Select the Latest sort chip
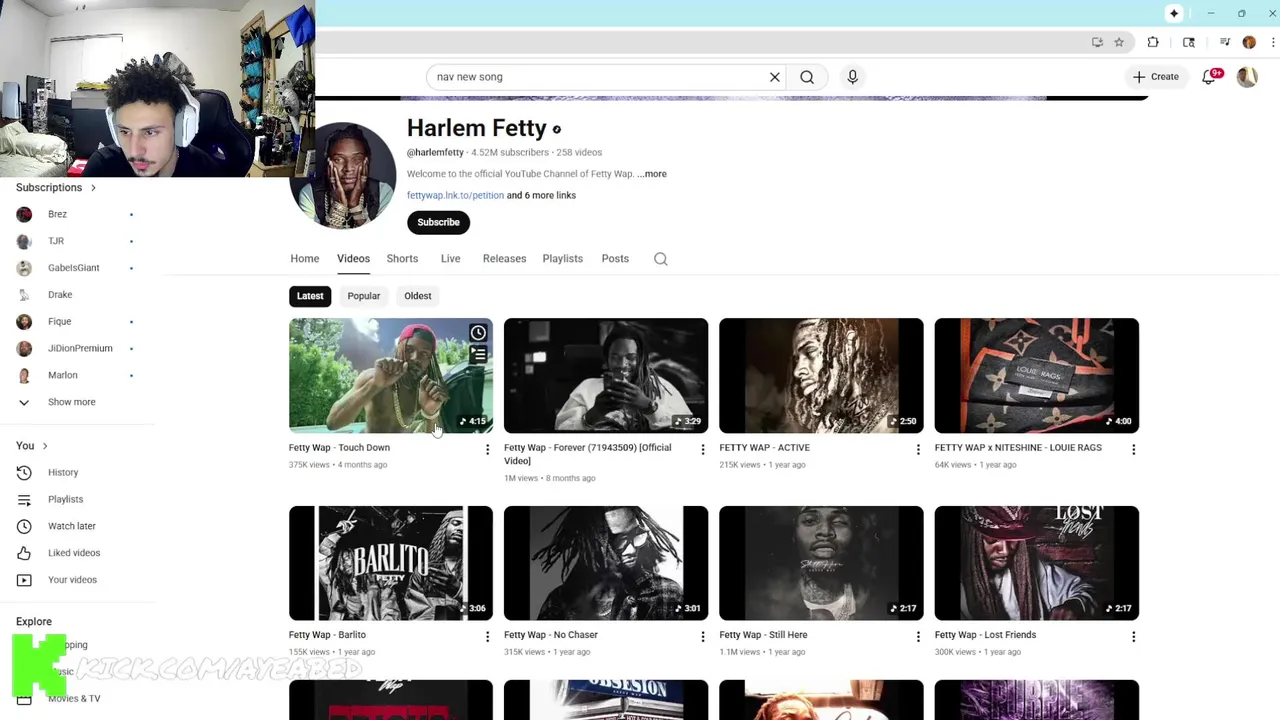The height and width of the screenshot is (720, 1280). 310,296
